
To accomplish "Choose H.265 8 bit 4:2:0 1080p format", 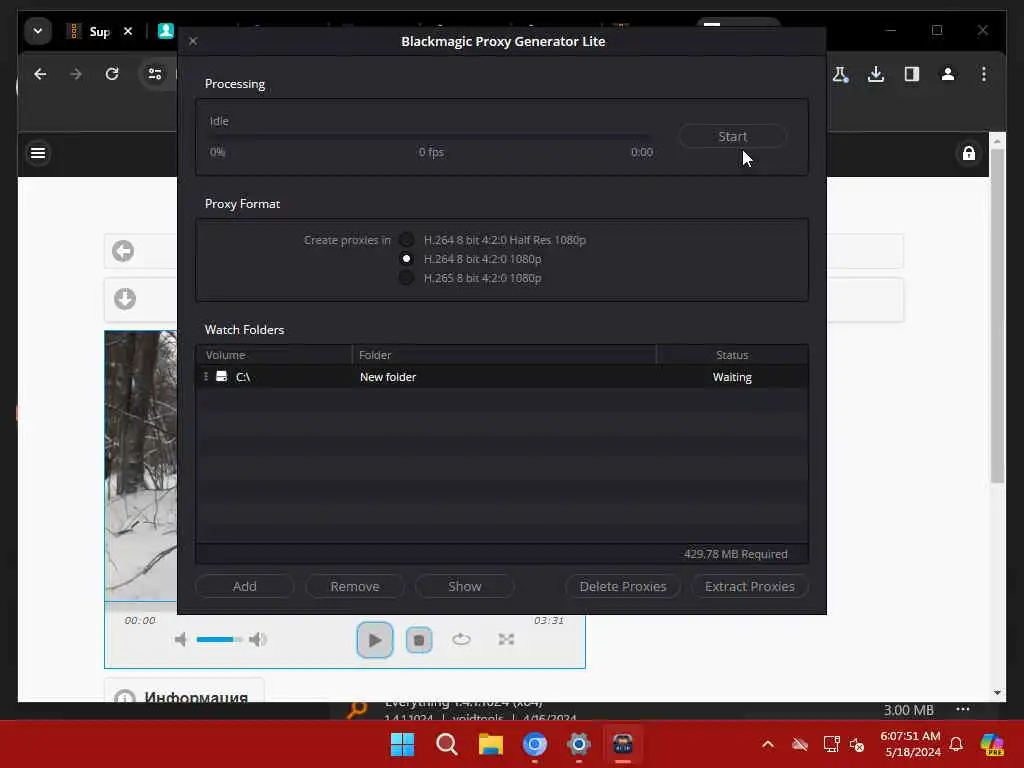I will [x=406, y=278].
